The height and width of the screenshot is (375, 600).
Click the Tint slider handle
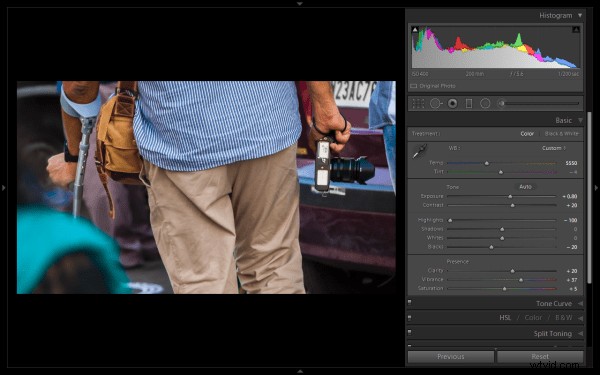click(501, 172)
